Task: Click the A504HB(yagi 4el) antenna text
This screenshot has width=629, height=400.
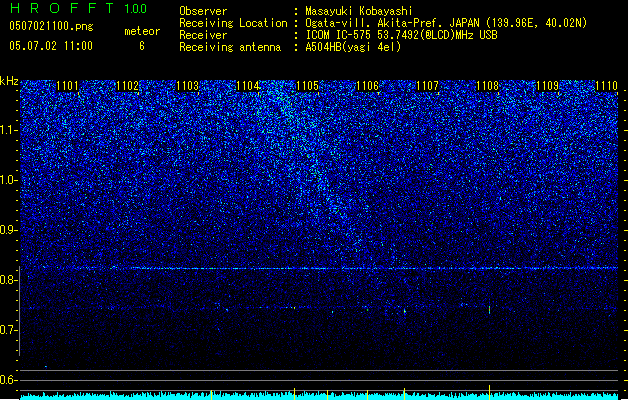Action: point(353,47)
